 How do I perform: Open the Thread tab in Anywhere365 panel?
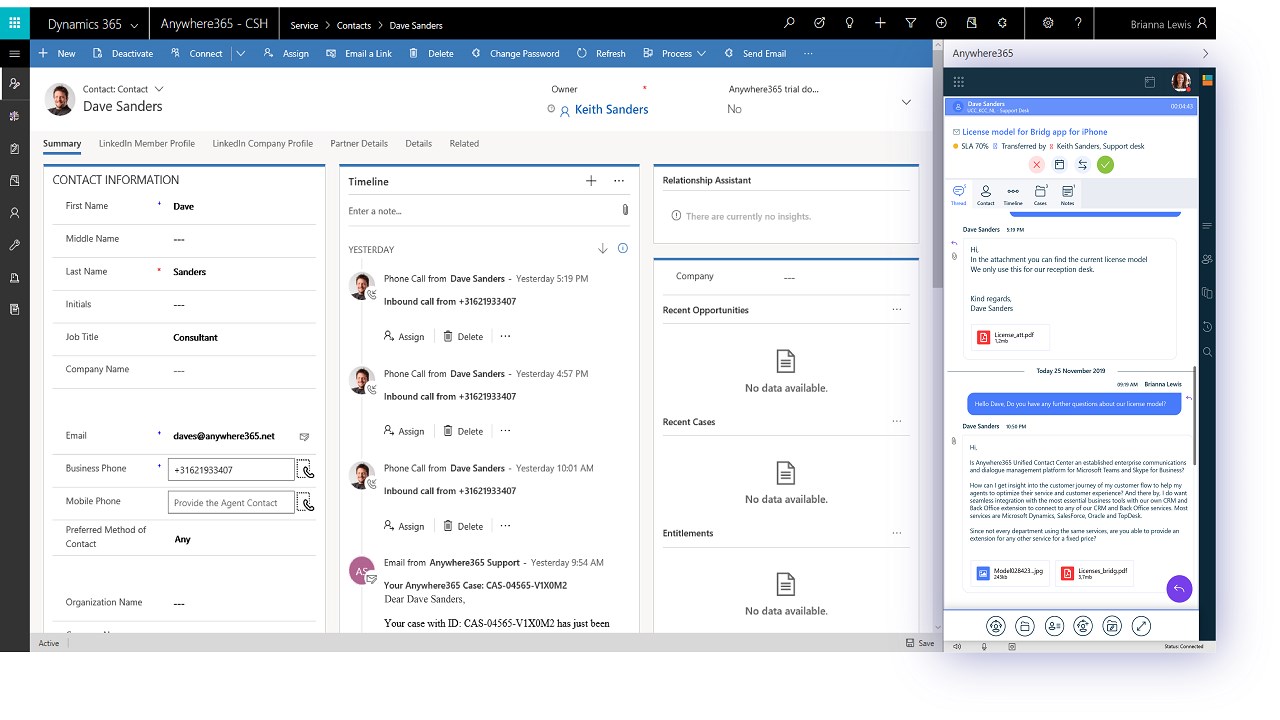pos(958,194)
